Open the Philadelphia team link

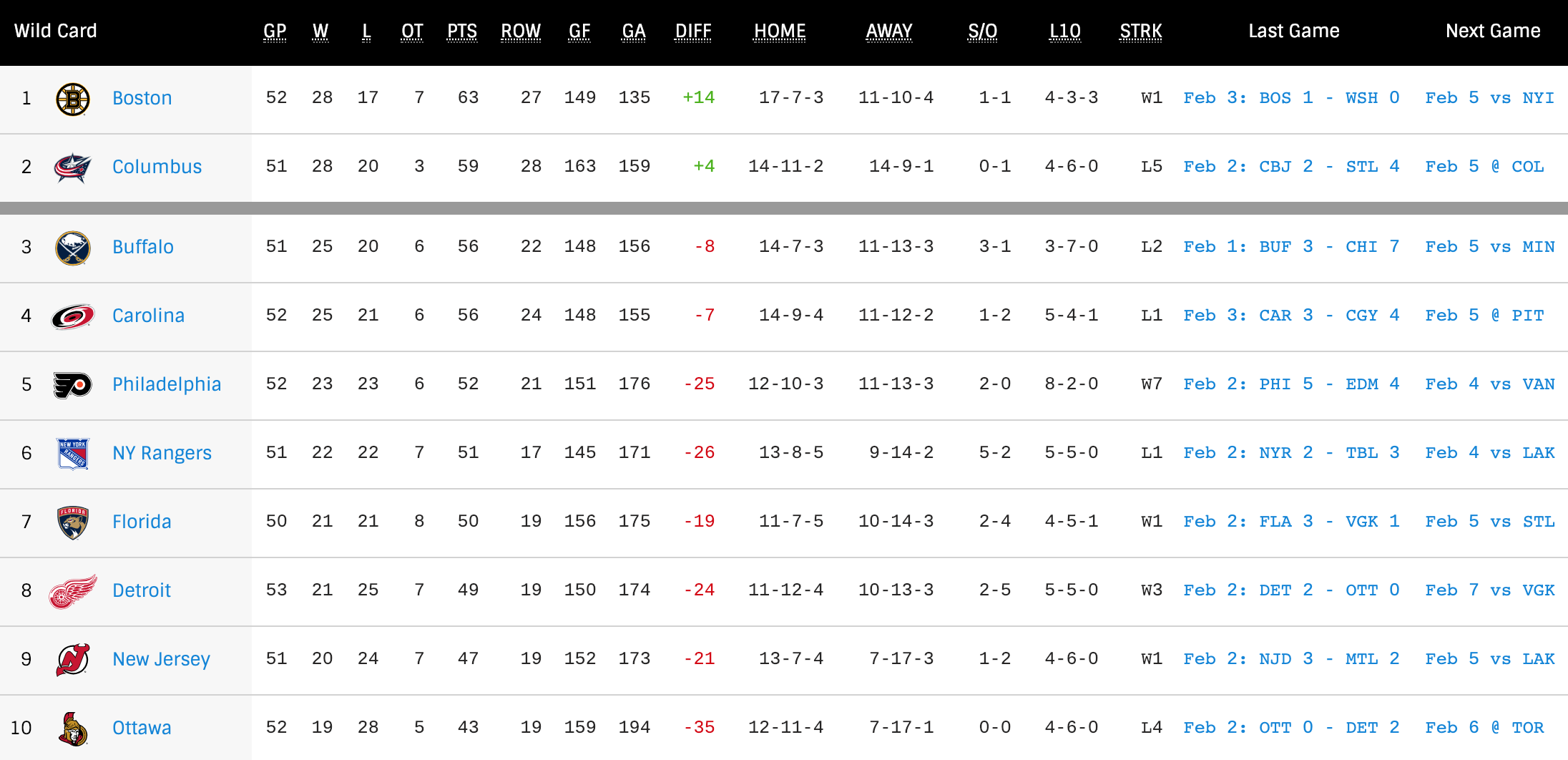[167, 384]
